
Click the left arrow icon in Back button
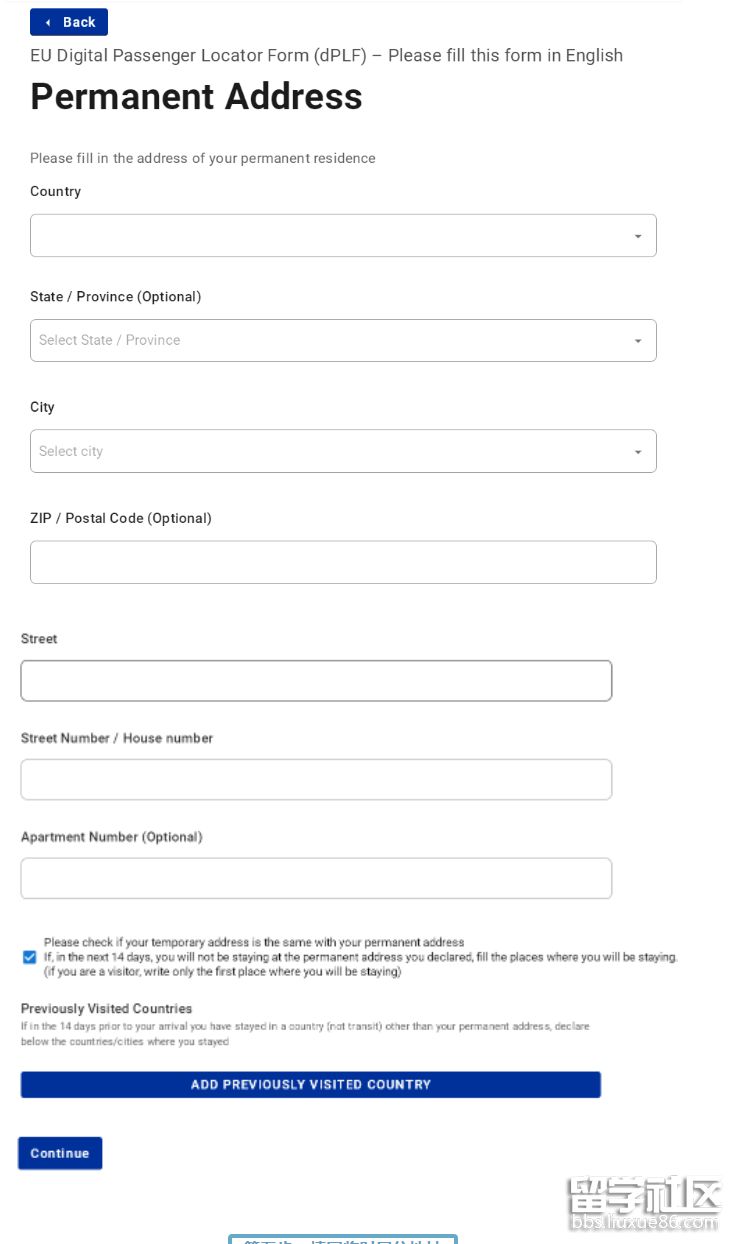coord(47,22)
